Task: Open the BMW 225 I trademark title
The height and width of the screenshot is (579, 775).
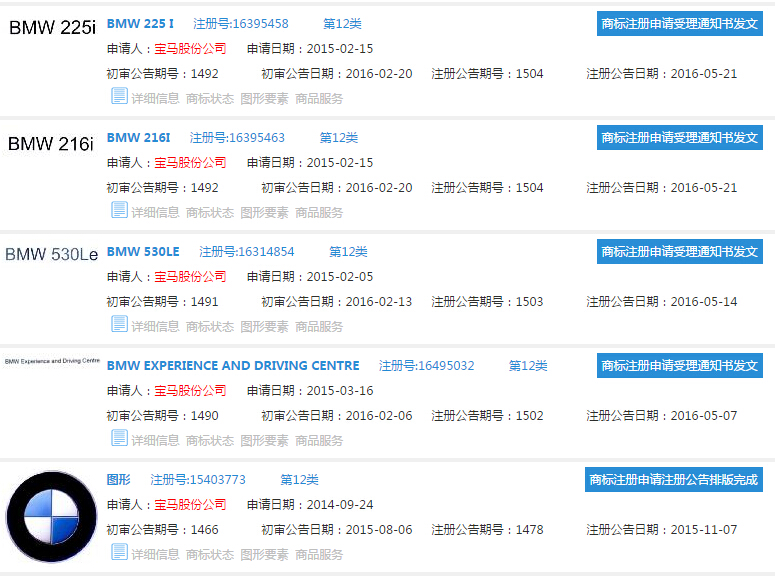Action: pyautogui.click(x=140, y=24)
